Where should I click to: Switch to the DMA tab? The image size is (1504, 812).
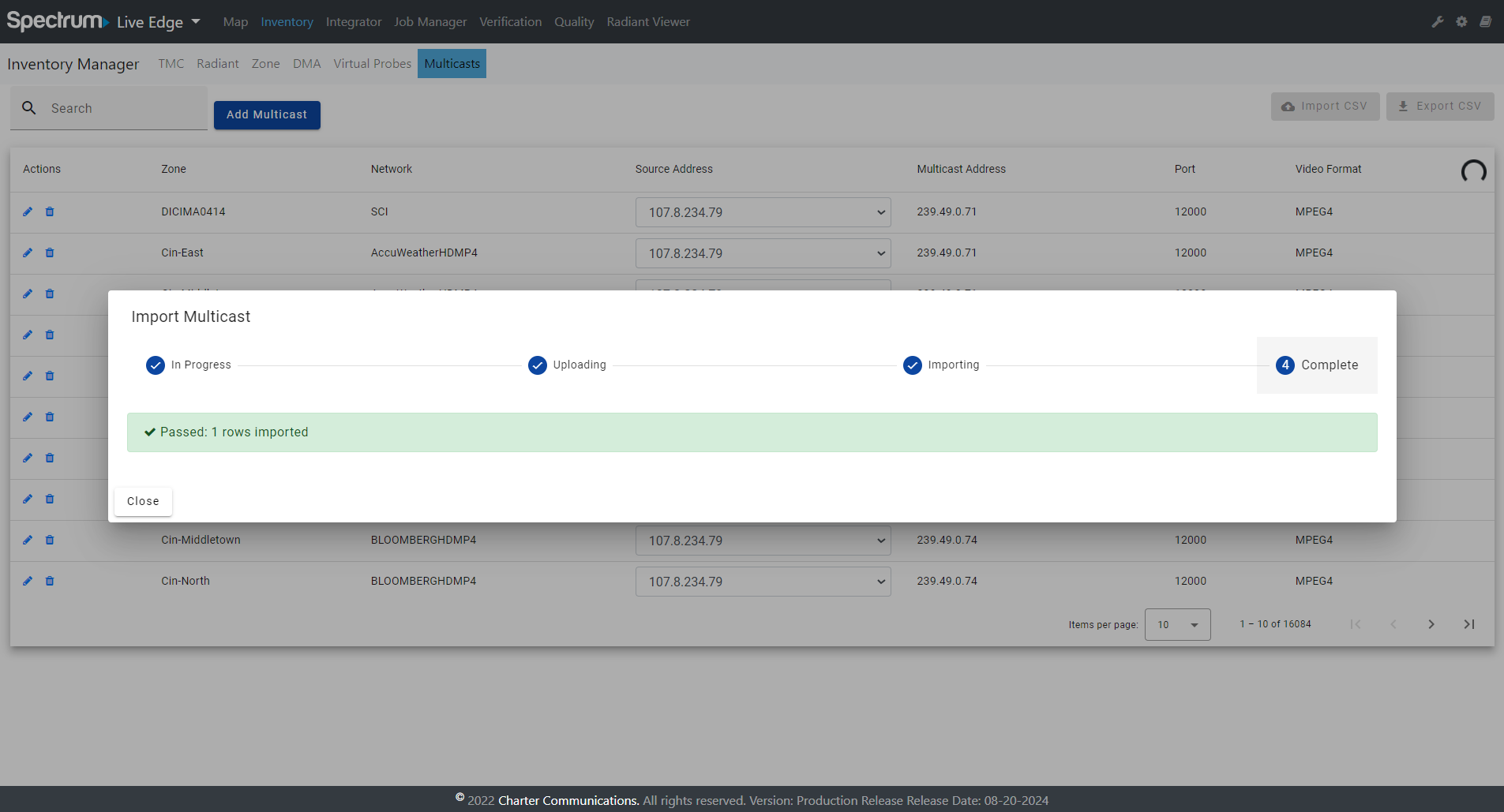[306, 64]
